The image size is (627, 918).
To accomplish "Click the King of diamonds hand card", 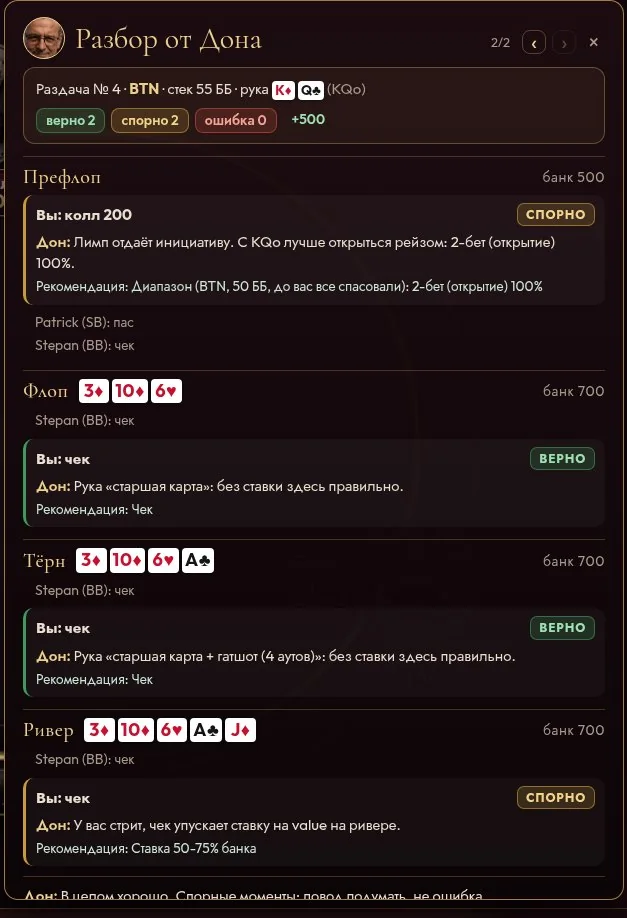I will coord(283,90).
